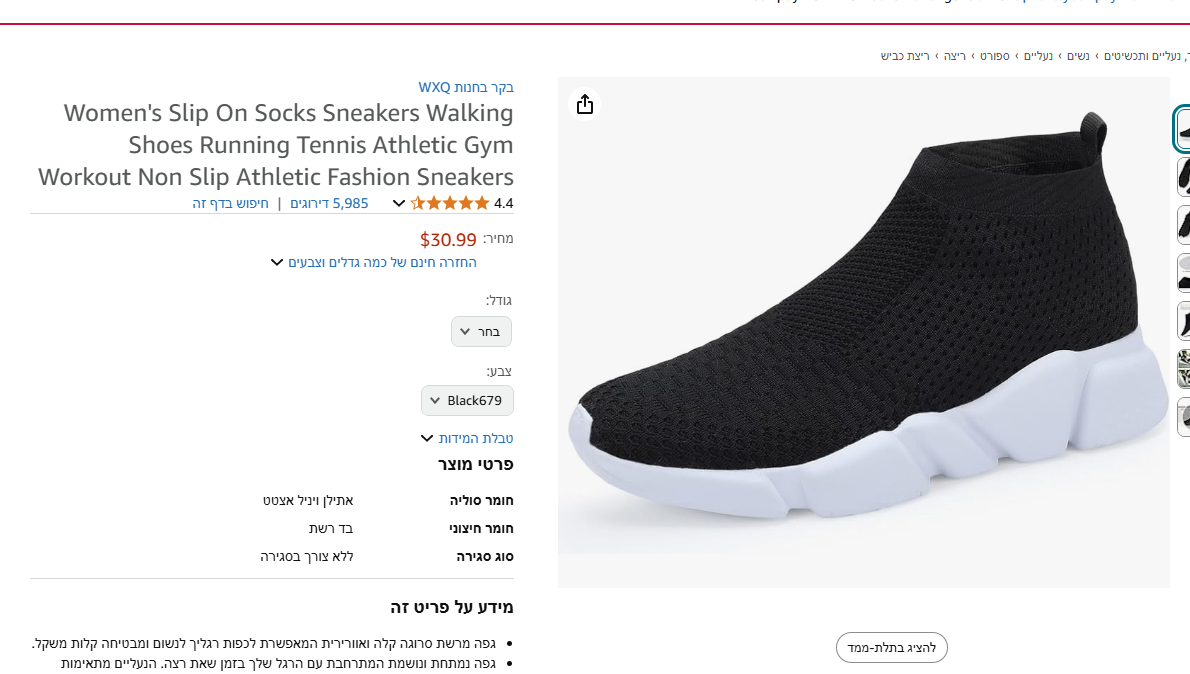The width and height of the screenshot is (1190, 674).
Task: Open the rating breakdown chevron beside stars
Action: [399, 204]
